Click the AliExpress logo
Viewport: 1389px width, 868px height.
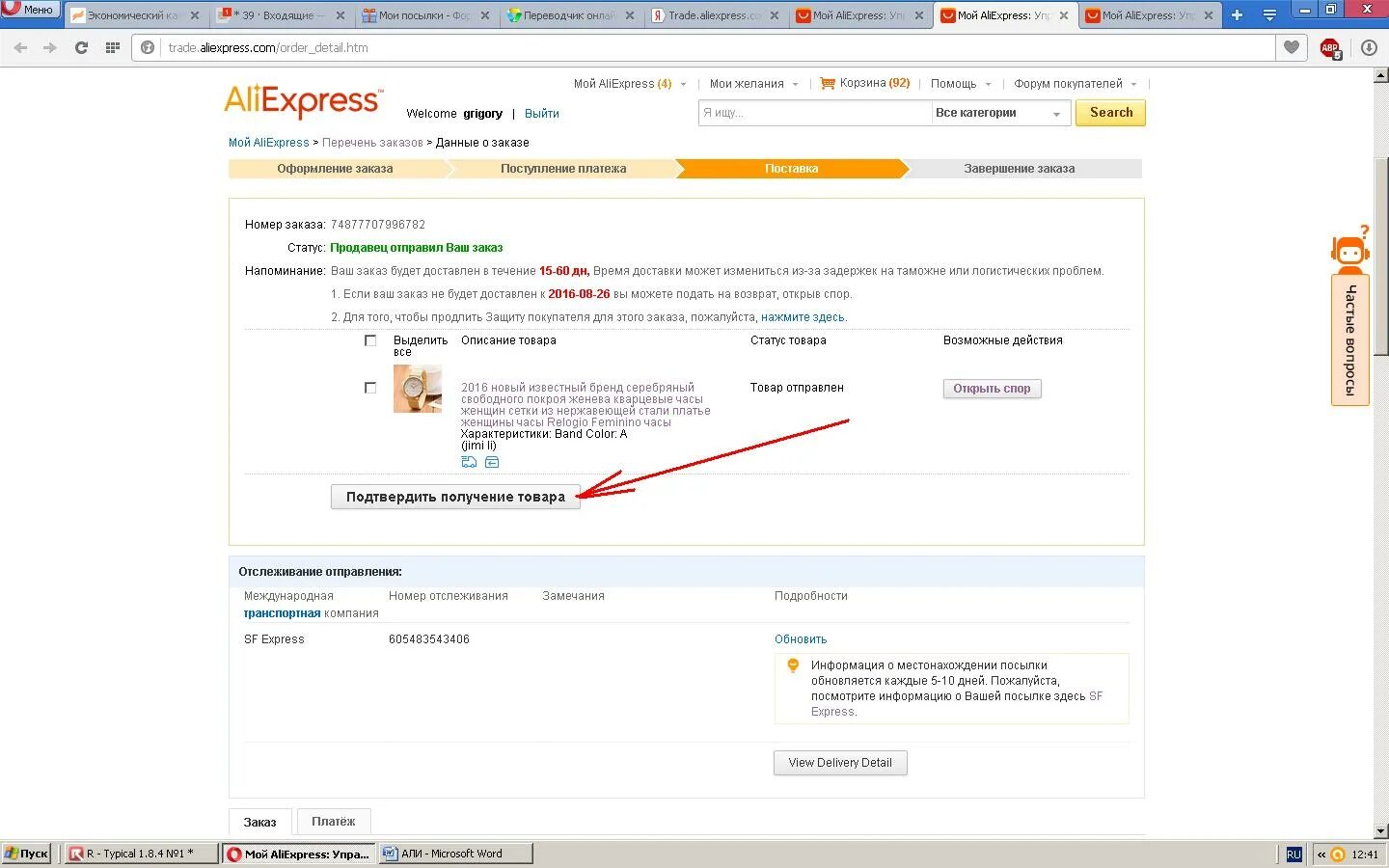pos(304,100)
